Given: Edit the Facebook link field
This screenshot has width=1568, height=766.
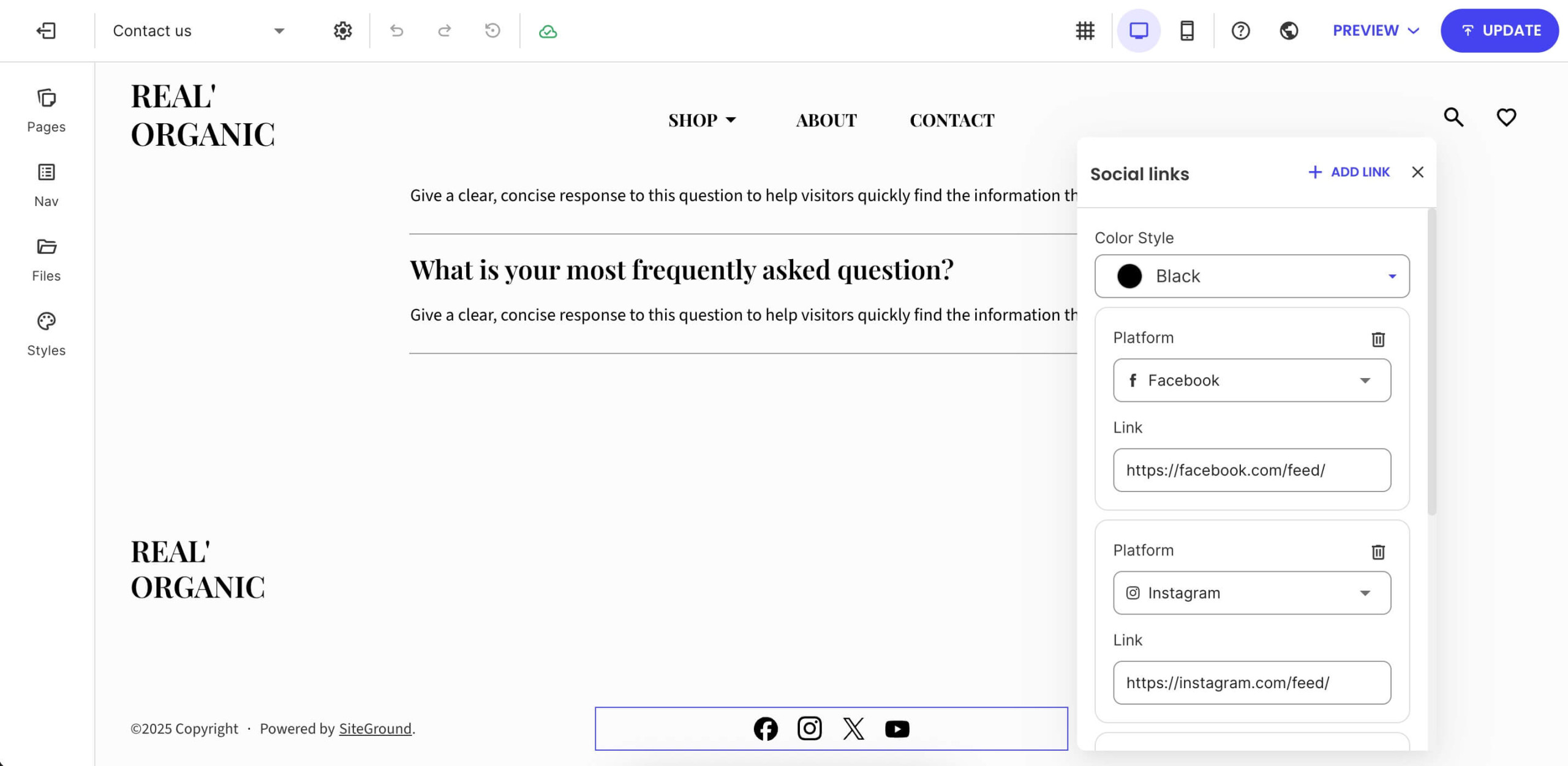Looking at the screenshot, I should (1252, 470).
